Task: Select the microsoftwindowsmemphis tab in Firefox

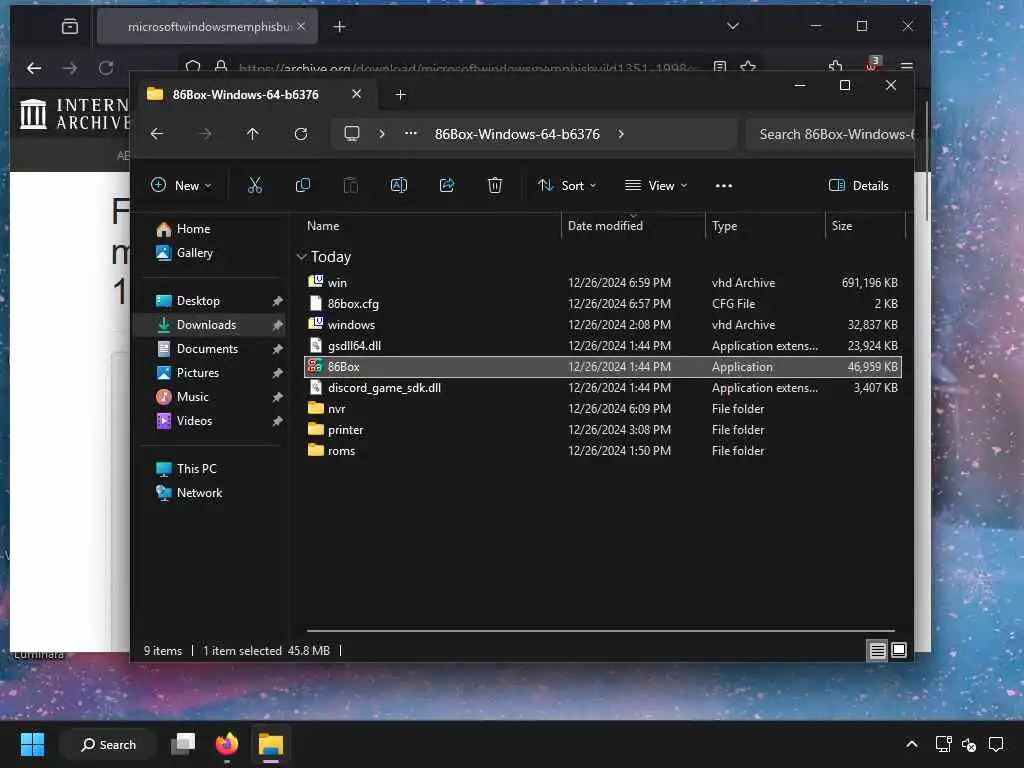Action: [207, 27]
